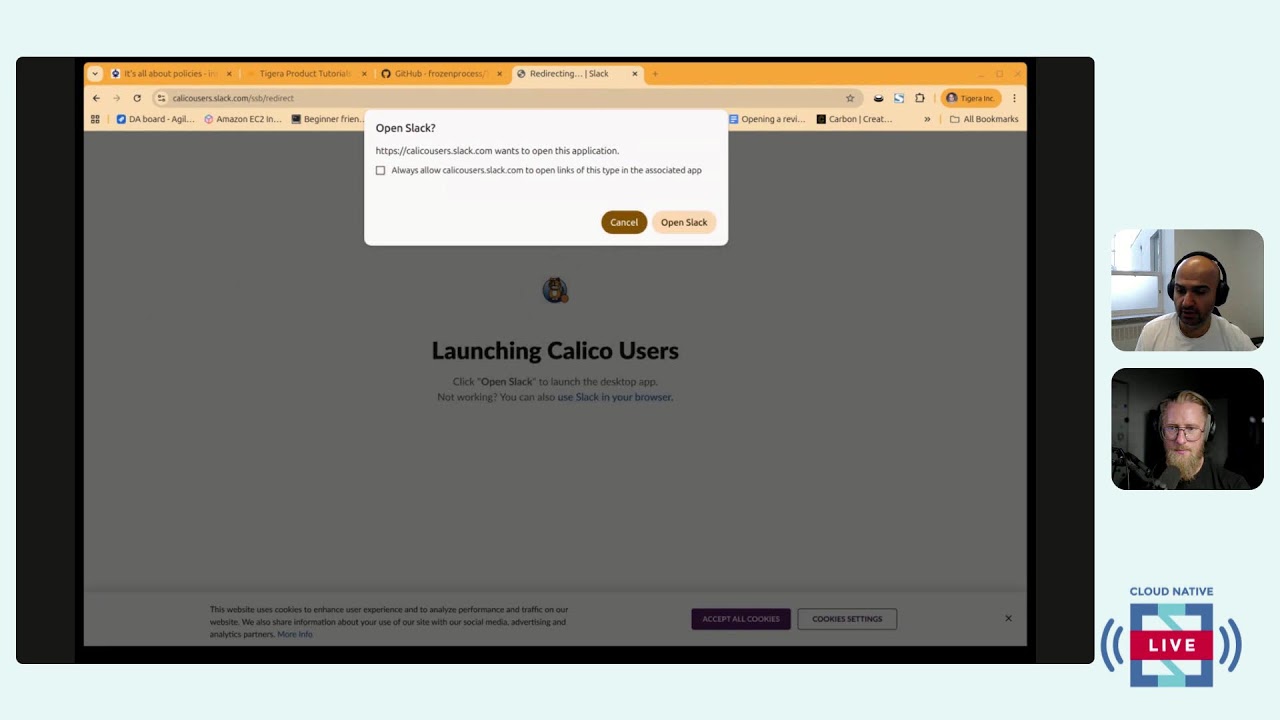The width and height of the screenshot is (1280, 720).
Task: Switch to Tigera Product Tutorials tab
Action: coord(303,73)
